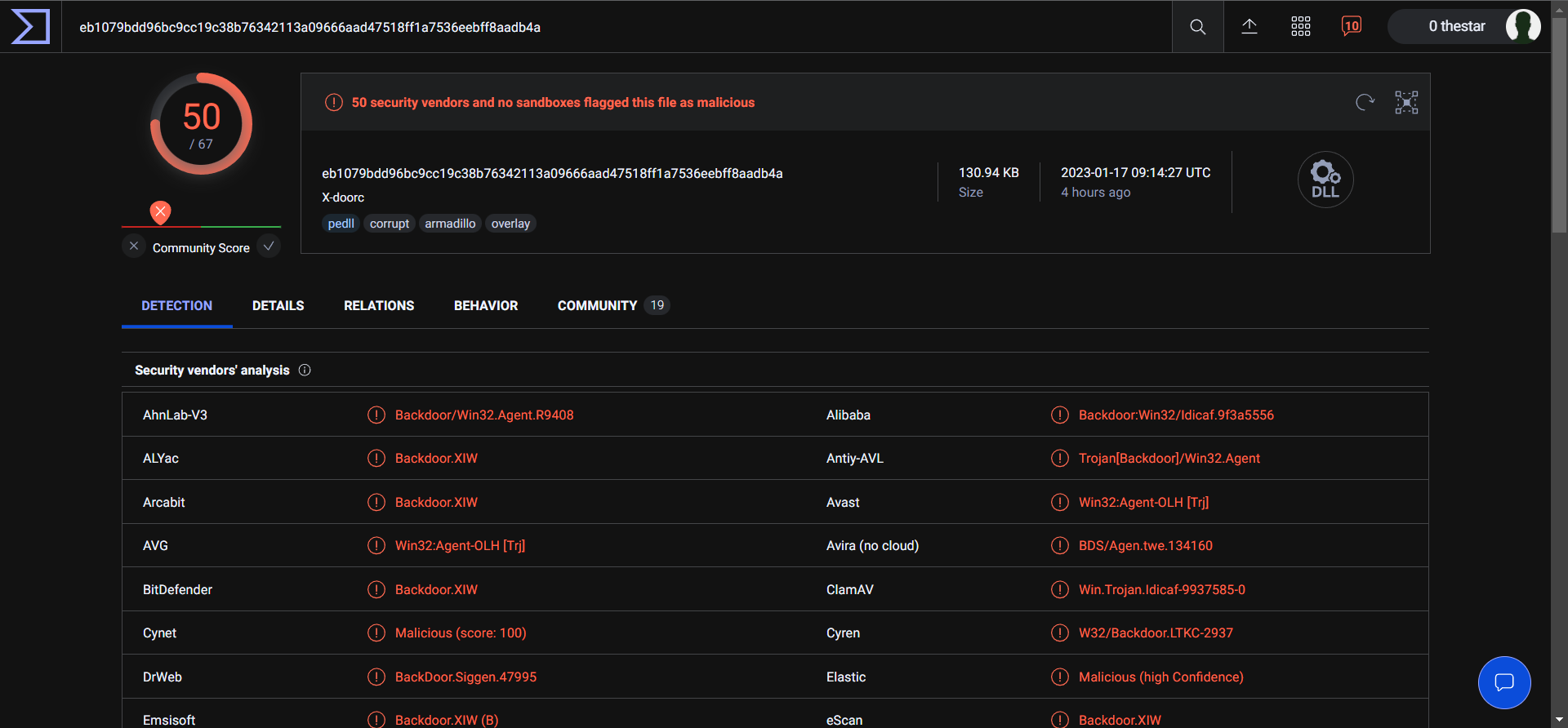Click the info icon beside Security vendors' analysis

[x=305, y=370]
